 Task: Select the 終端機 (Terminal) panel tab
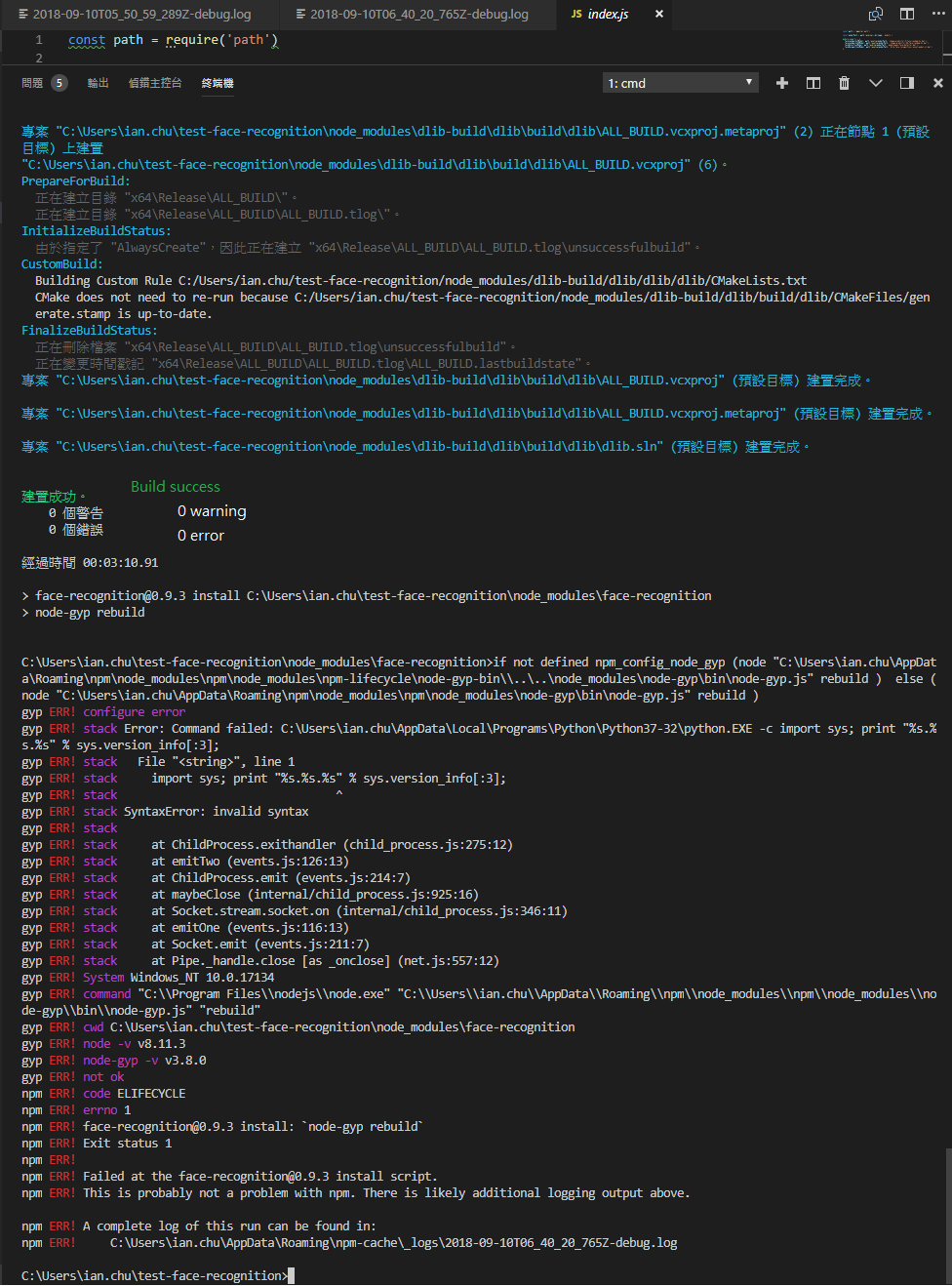click(218, 83)
